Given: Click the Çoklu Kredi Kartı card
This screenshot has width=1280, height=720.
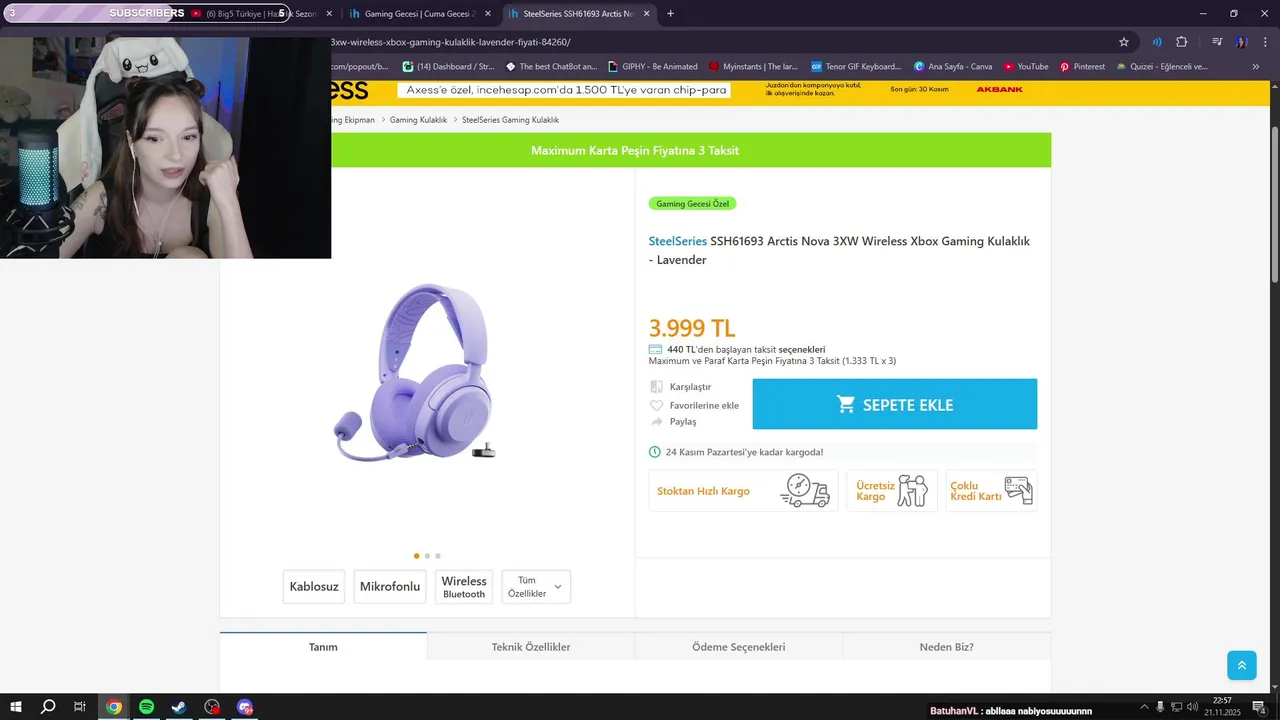Looking at the screenshot, I should click(x=991, y=491).
